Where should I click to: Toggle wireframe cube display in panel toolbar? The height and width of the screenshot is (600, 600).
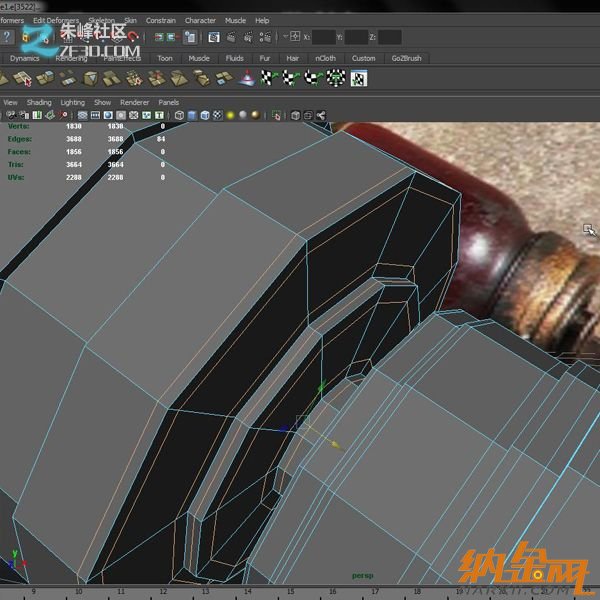[x=179, y=115]
